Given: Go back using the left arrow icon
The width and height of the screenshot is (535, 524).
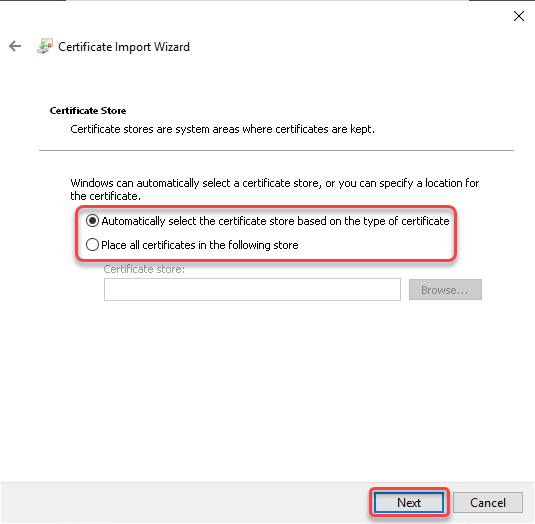Looking at the screenshot, I should click(x=15, y=46).
